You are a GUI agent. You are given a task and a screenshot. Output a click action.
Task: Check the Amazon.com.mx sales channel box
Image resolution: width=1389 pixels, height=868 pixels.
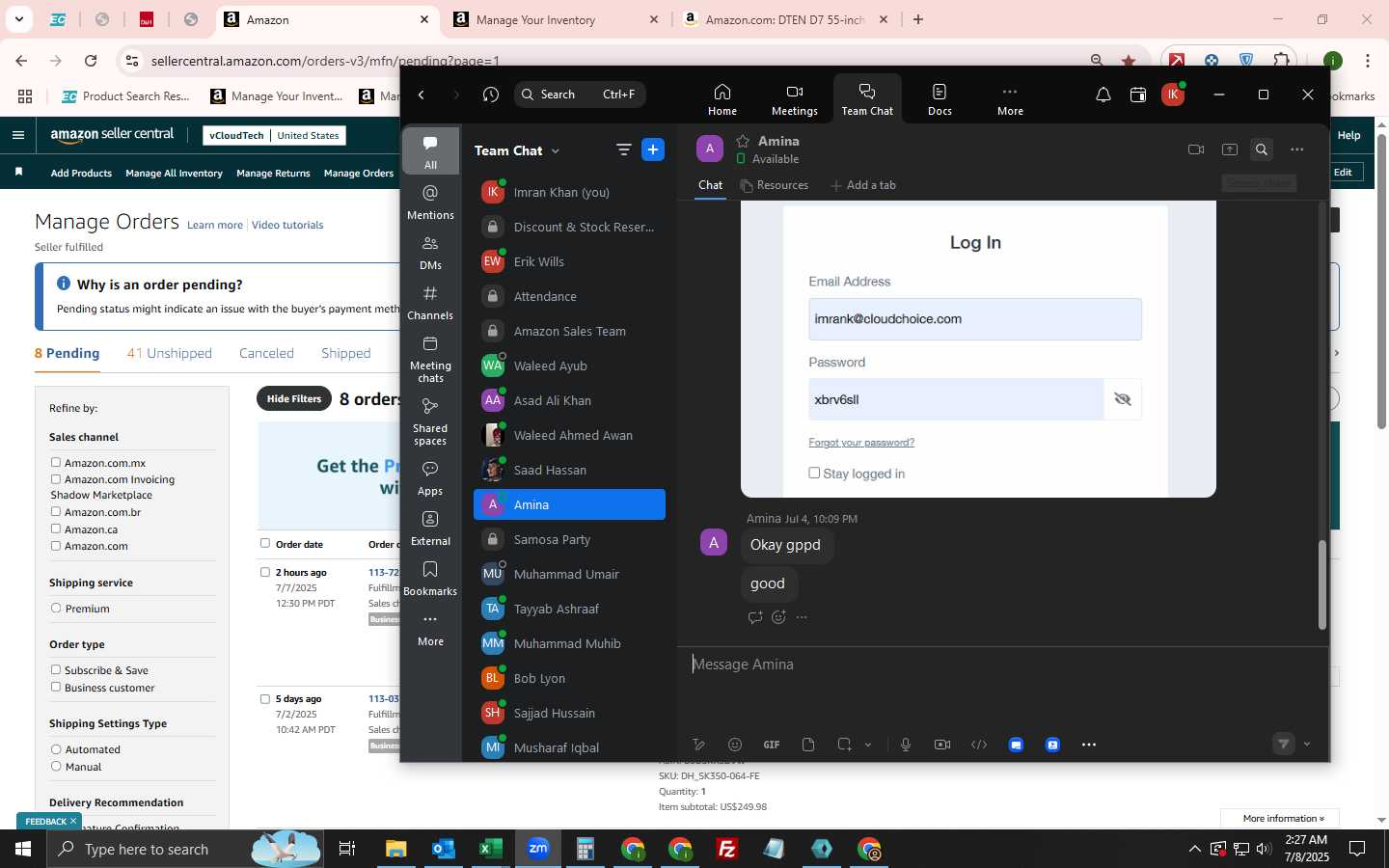pyautogui.click(x=56, y=463)
